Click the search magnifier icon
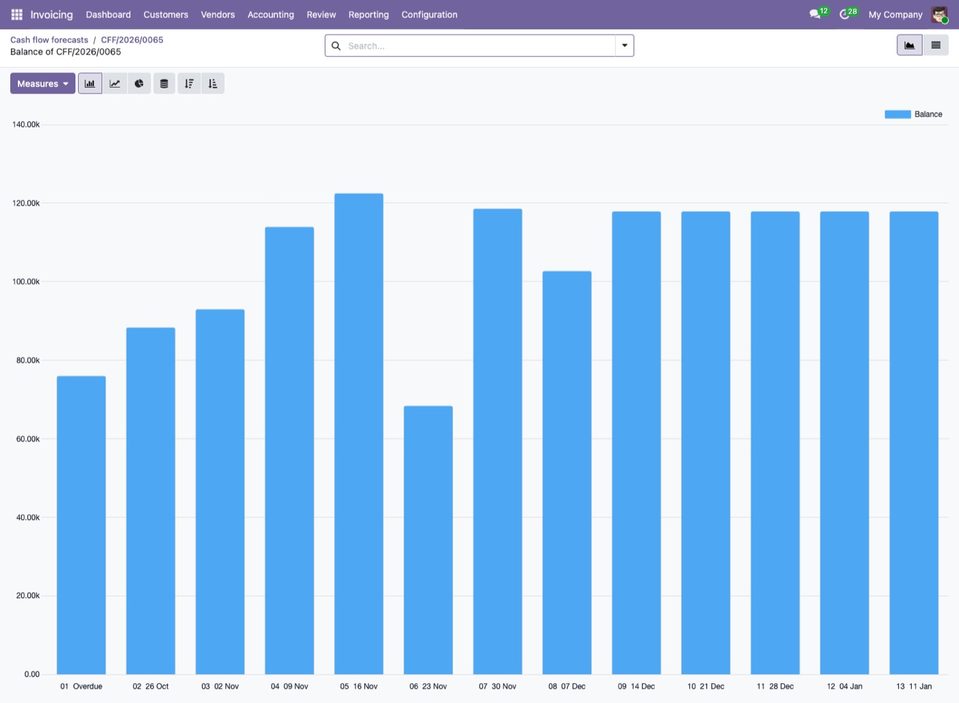This screenshot has width=959, height=703. coord(336,46)
